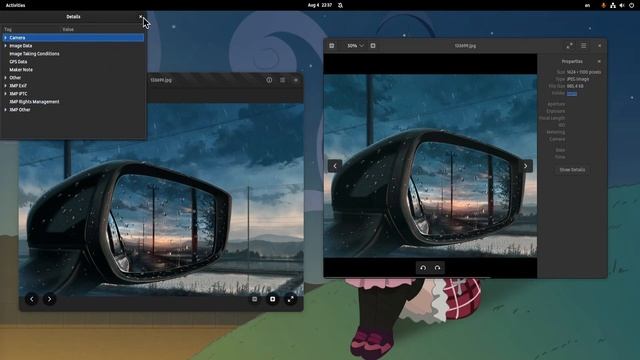Expand the Camera tree row
This screenshot has width=640, height=360.
tap(5, 38)
